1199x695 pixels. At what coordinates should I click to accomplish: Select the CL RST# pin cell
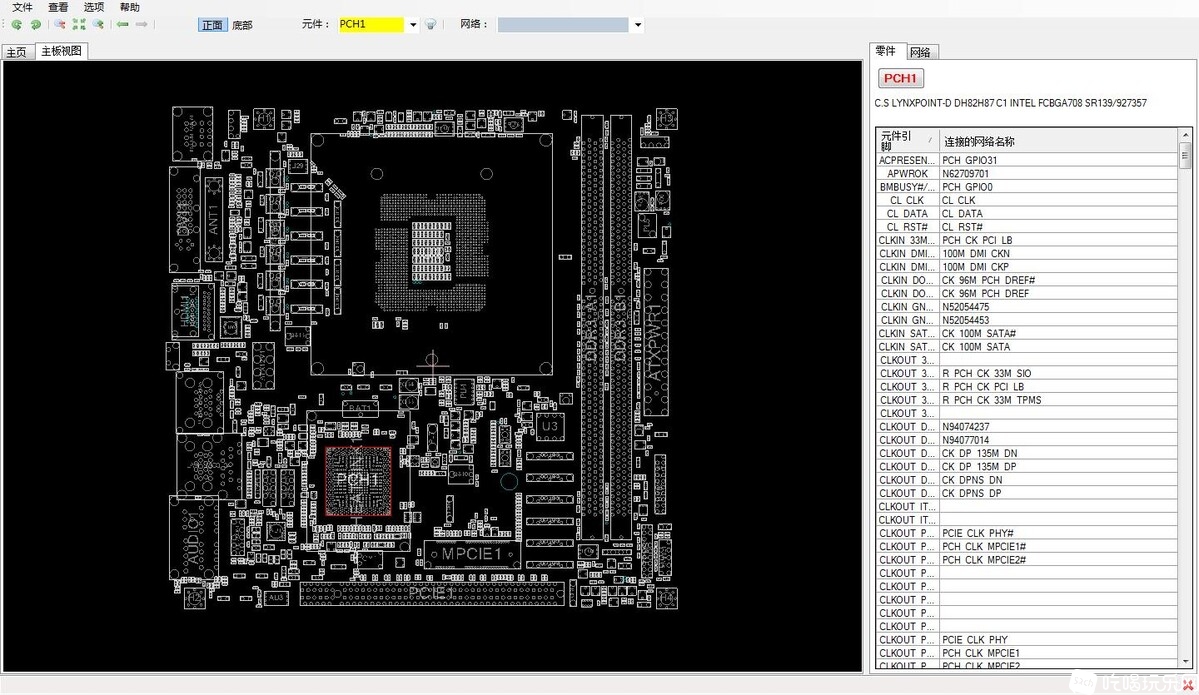click(x=908, y=226)
